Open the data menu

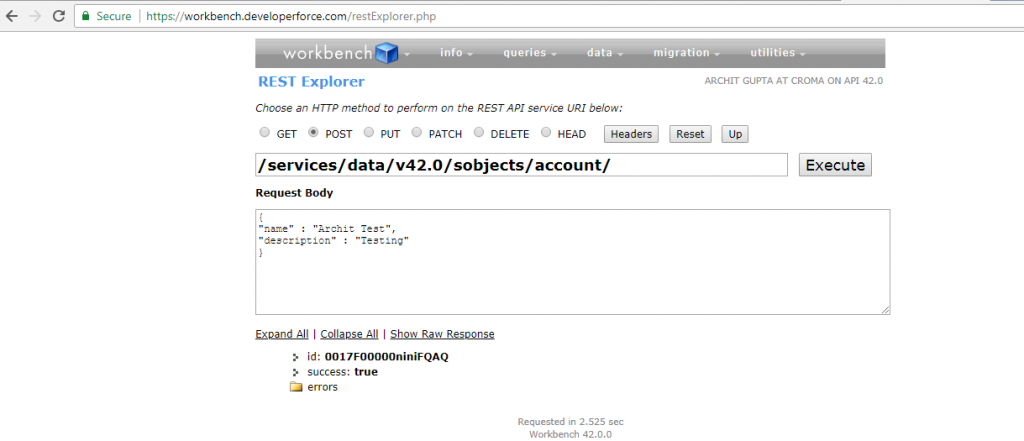(605, 53)
